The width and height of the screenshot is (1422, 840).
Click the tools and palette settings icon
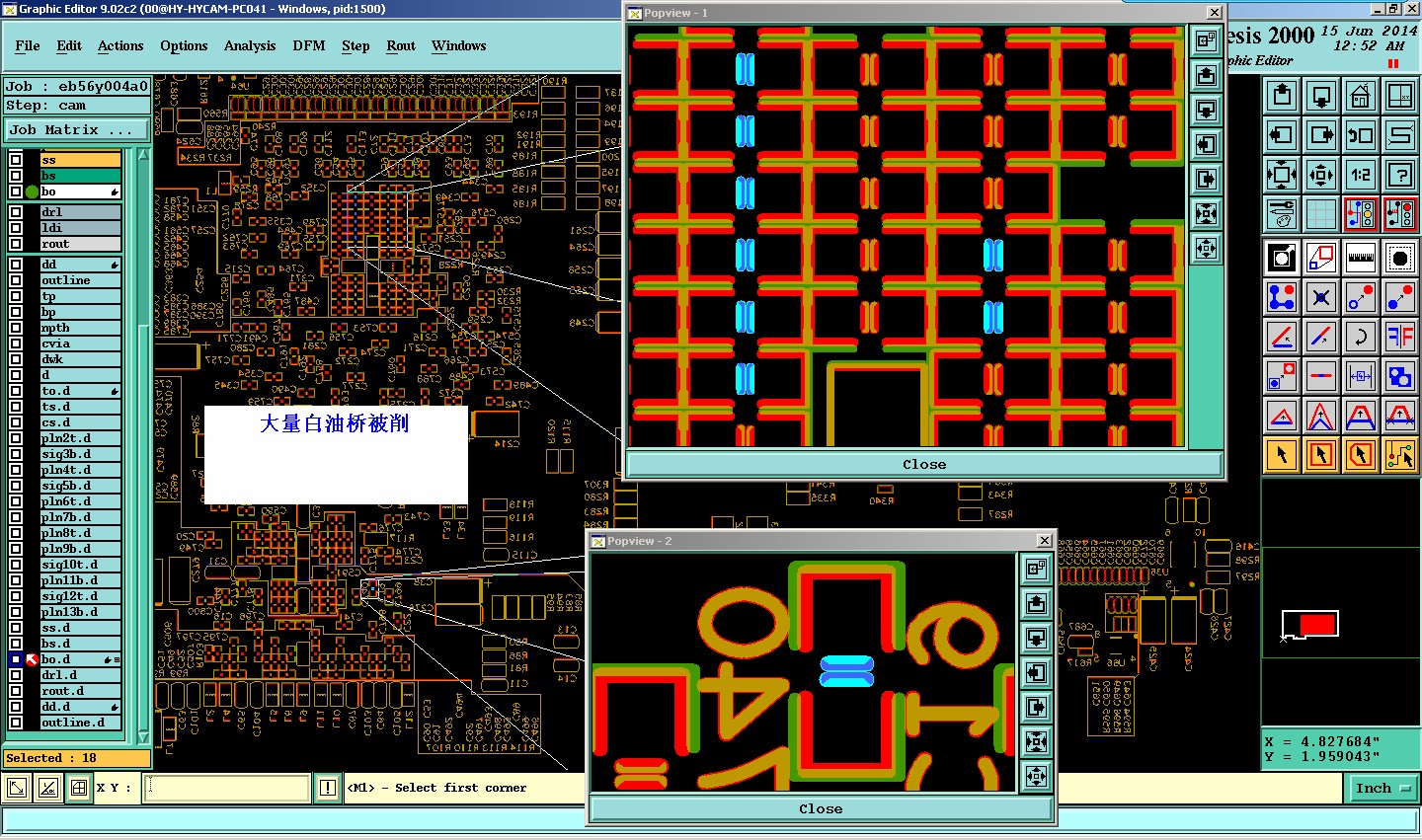pyautogui.click(x=1282, y=213)
